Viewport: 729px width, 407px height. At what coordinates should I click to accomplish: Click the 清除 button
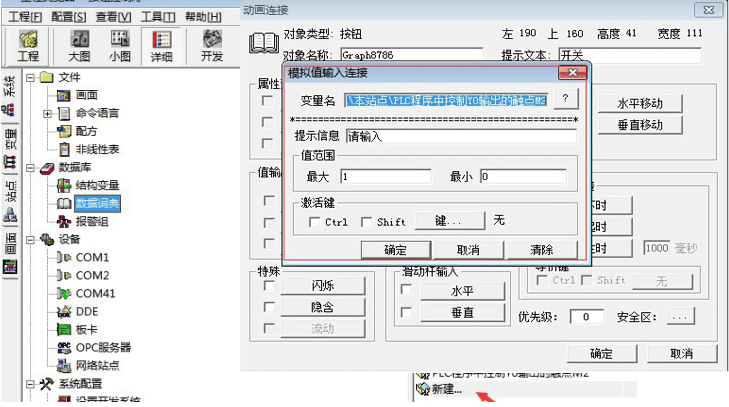(542, 250)
